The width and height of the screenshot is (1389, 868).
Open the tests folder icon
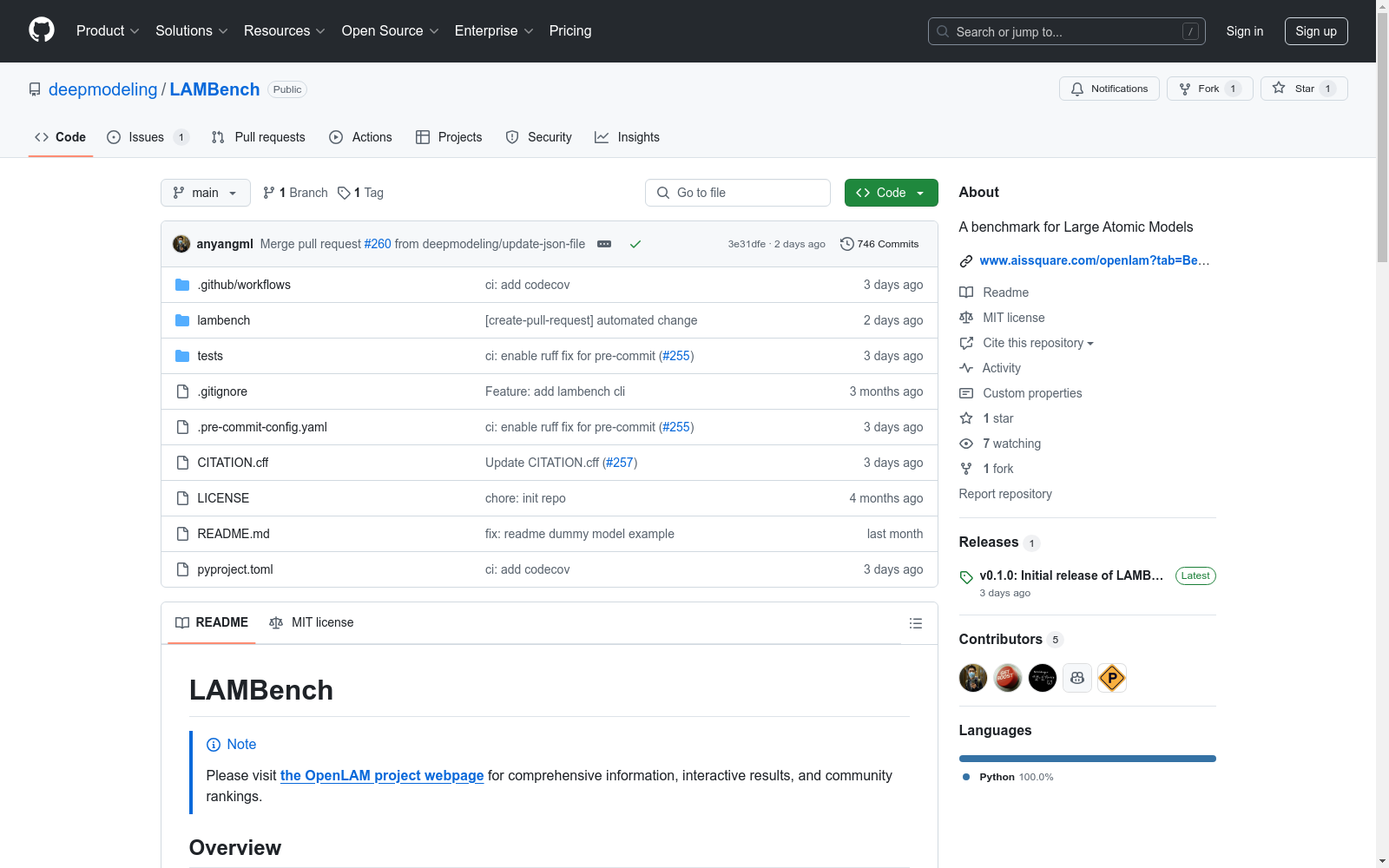click(x=182, y=356)
